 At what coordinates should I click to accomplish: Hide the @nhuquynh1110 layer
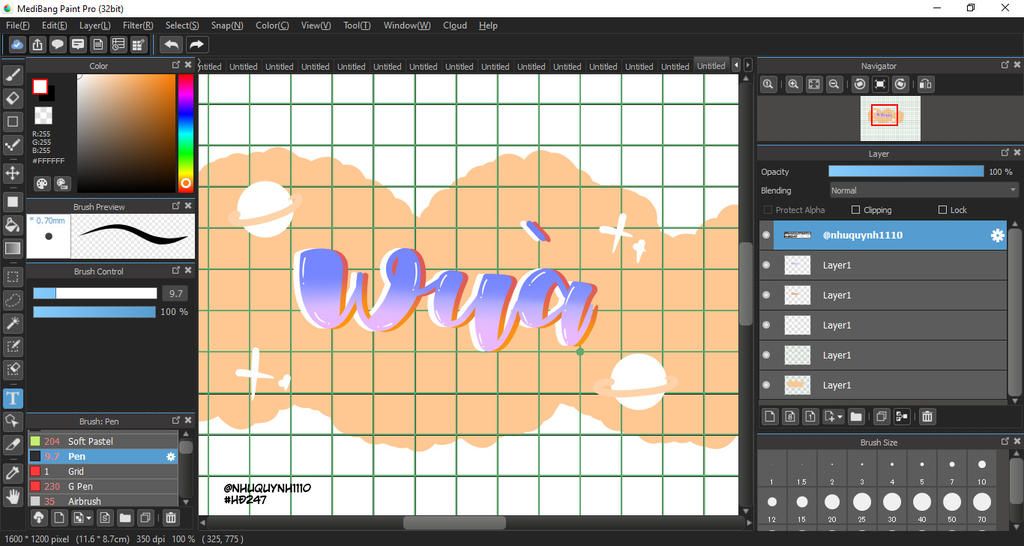766,235
